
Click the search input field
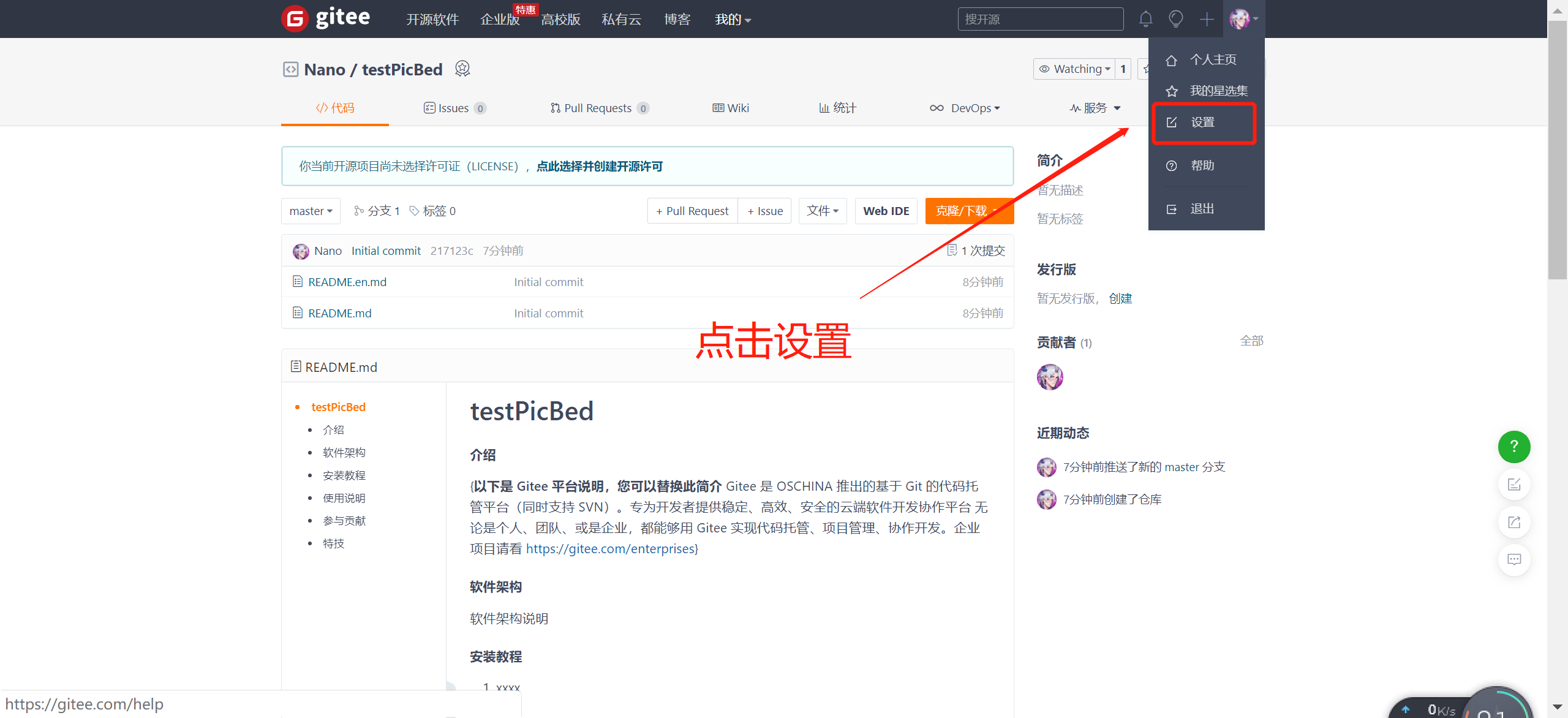1040,18
